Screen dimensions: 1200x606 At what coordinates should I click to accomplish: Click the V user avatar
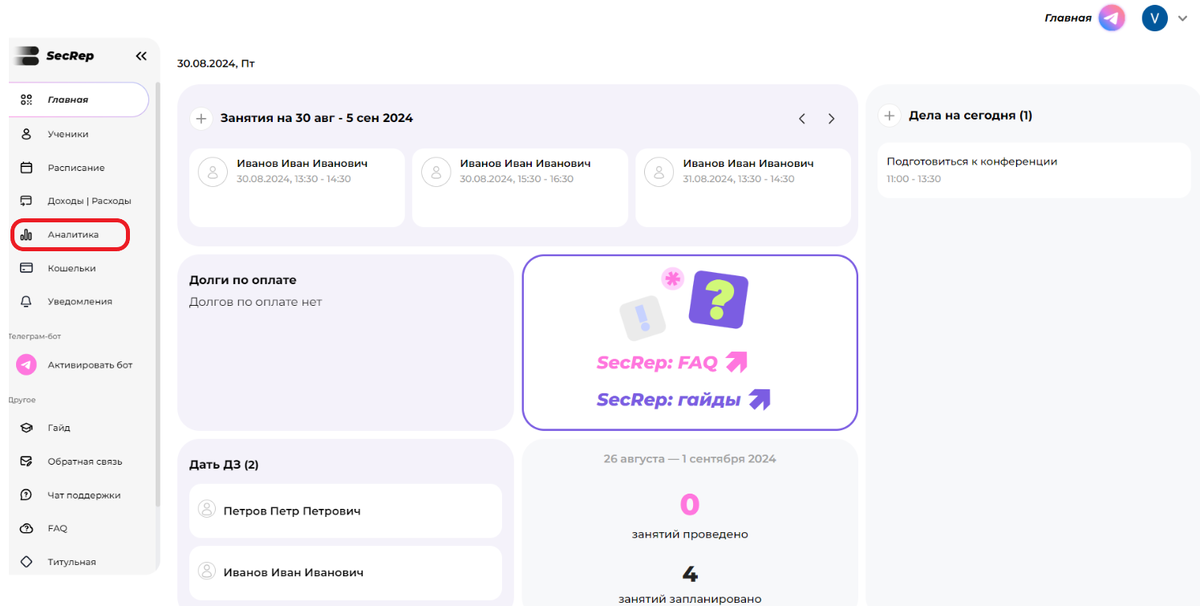point(1155,18)
